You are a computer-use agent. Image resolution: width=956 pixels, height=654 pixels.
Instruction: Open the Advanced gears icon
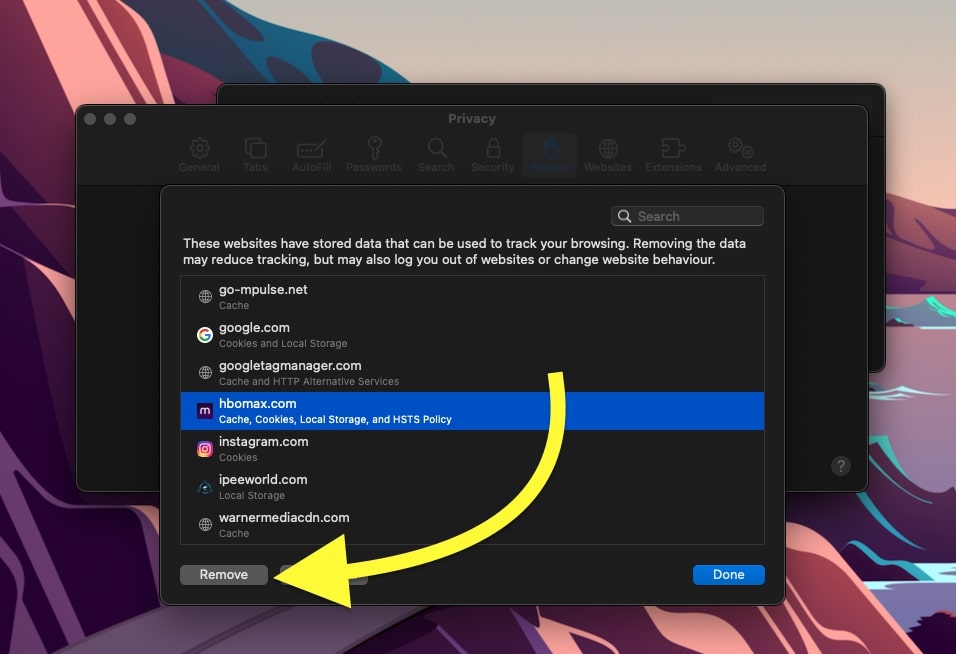coord(740,149)
